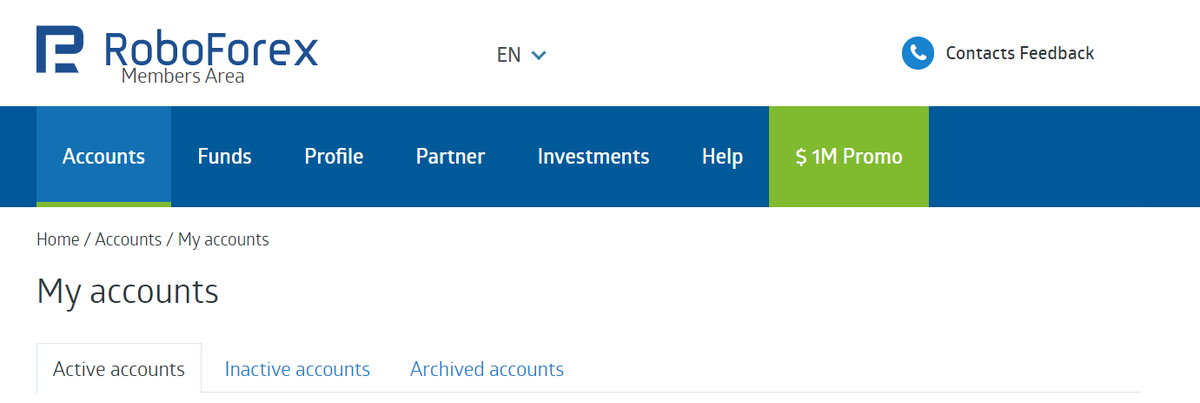
Task: Show the Archived accounts tab
Action: pos(486,369)
